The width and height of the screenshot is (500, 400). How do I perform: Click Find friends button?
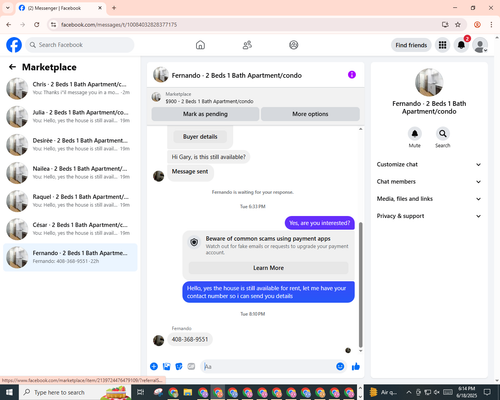[411, 45]
